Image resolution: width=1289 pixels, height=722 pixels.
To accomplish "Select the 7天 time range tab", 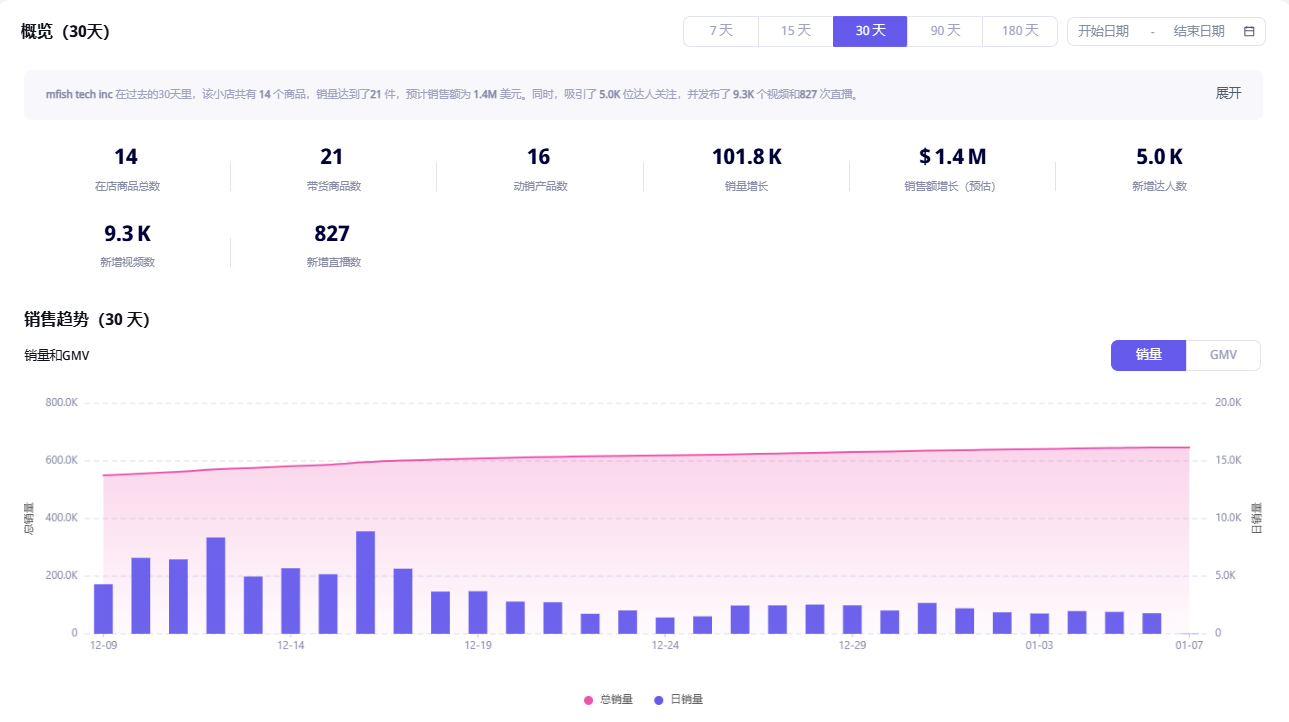I will pyautogui.click(x=721, y=31).
